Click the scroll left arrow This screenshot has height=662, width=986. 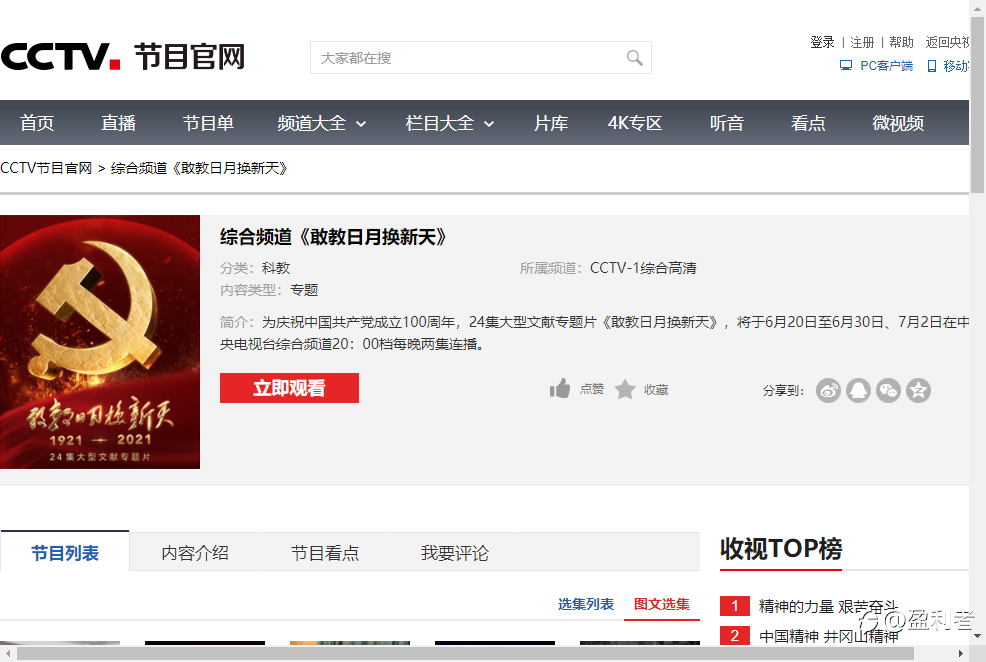(7, 653)
